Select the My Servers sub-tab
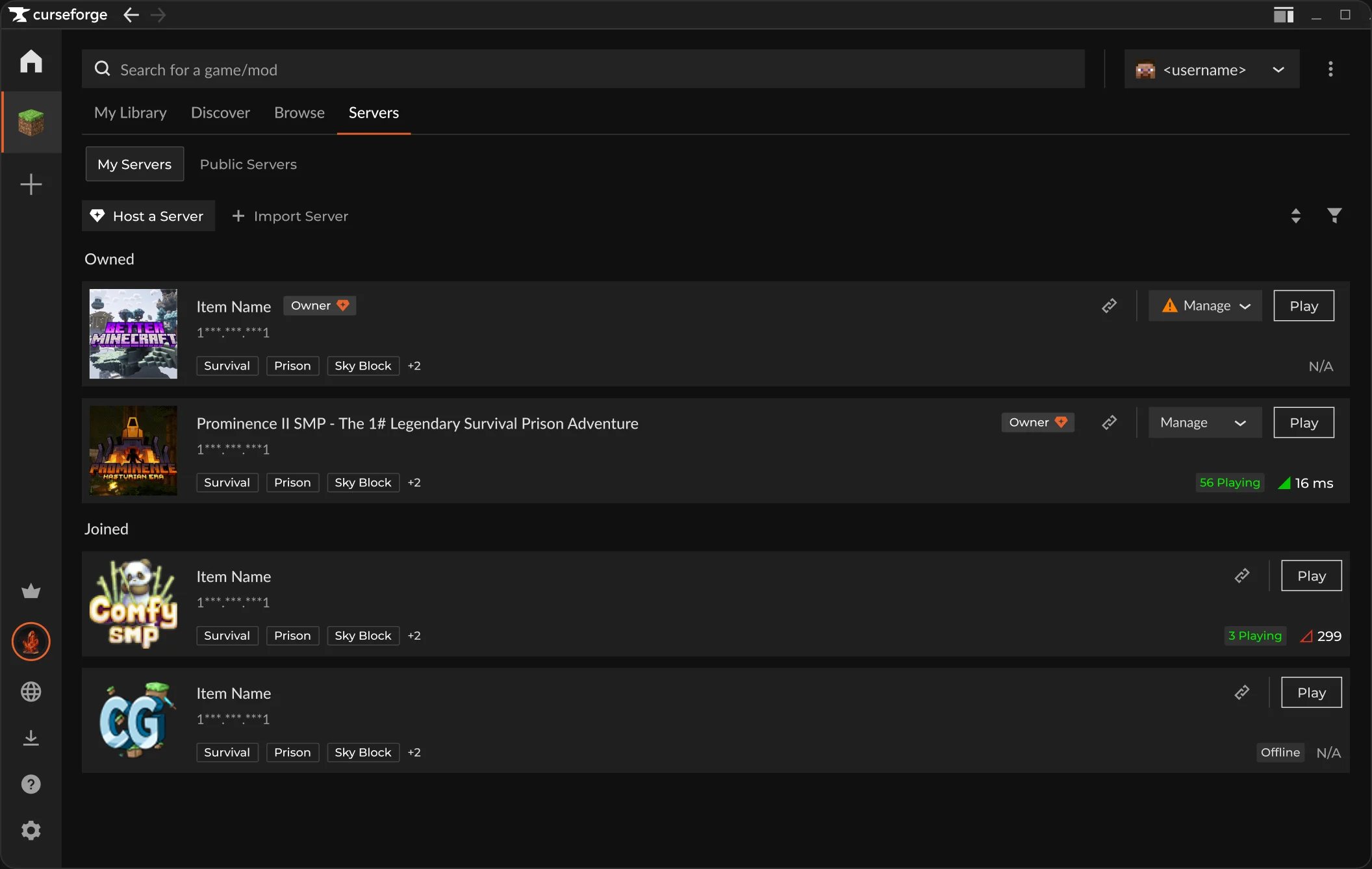Image resolution: width=1372 pixels, height=869 pixels. [134, 164]
